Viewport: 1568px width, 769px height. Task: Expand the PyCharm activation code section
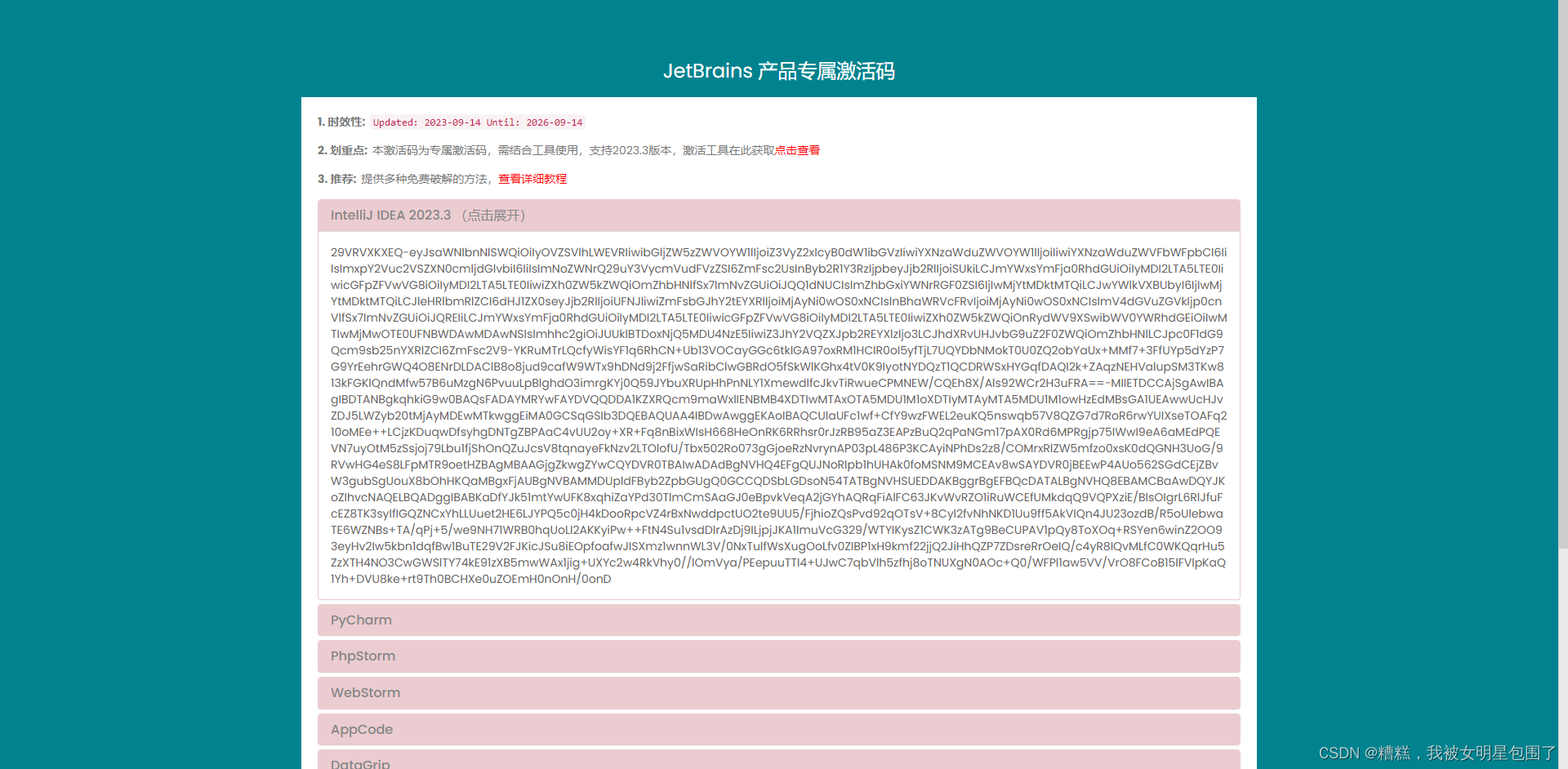tap(778, 620)
